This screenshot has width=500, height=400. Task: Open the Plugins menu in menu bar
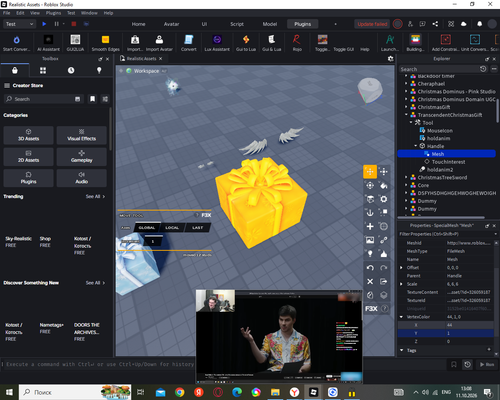coord(53,13)
